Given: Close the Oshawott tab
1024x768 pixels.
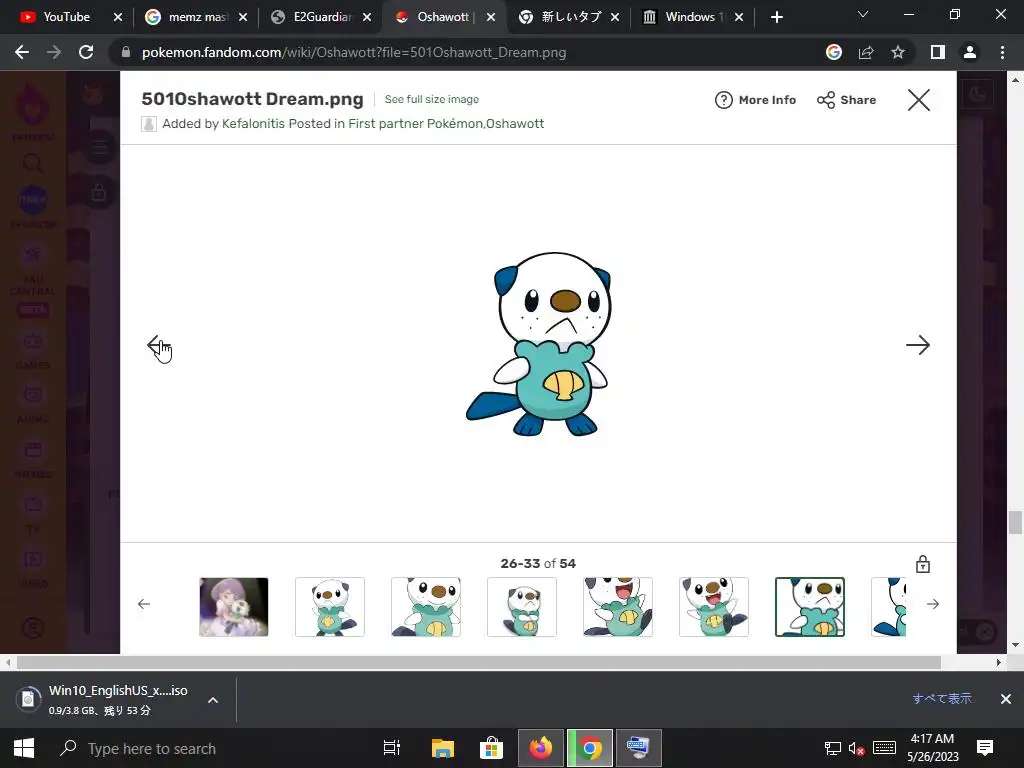Looking at the screenshot, I should tap(491, 17).
